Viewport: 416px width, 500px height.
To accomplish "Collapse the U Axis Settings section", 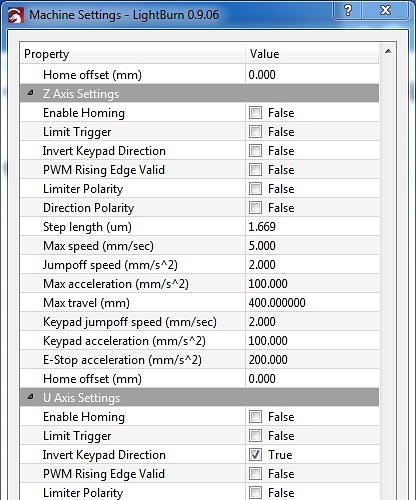I will click(31, 397).
